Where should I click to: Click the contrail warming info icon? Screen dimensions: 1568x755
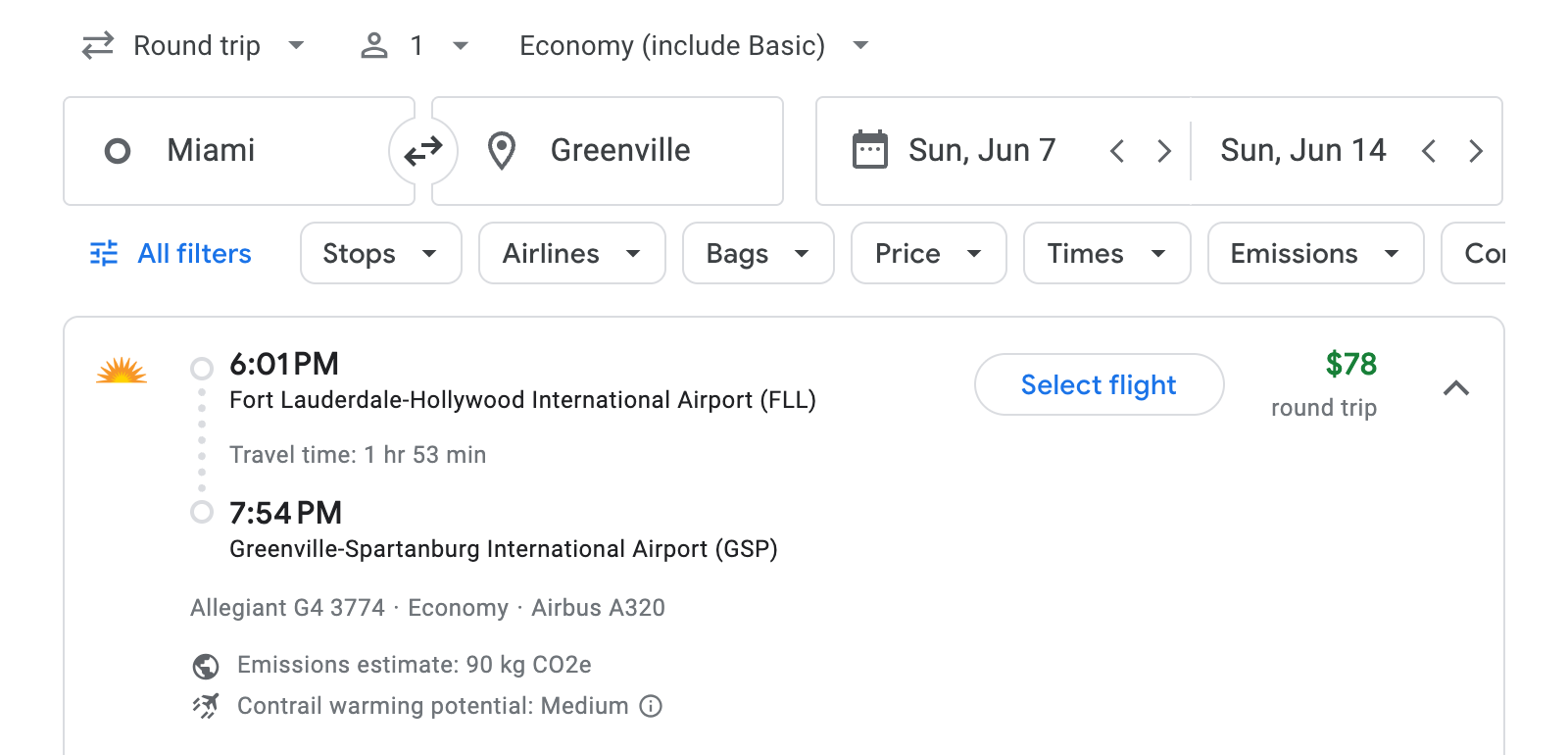(x=651, y=706)
